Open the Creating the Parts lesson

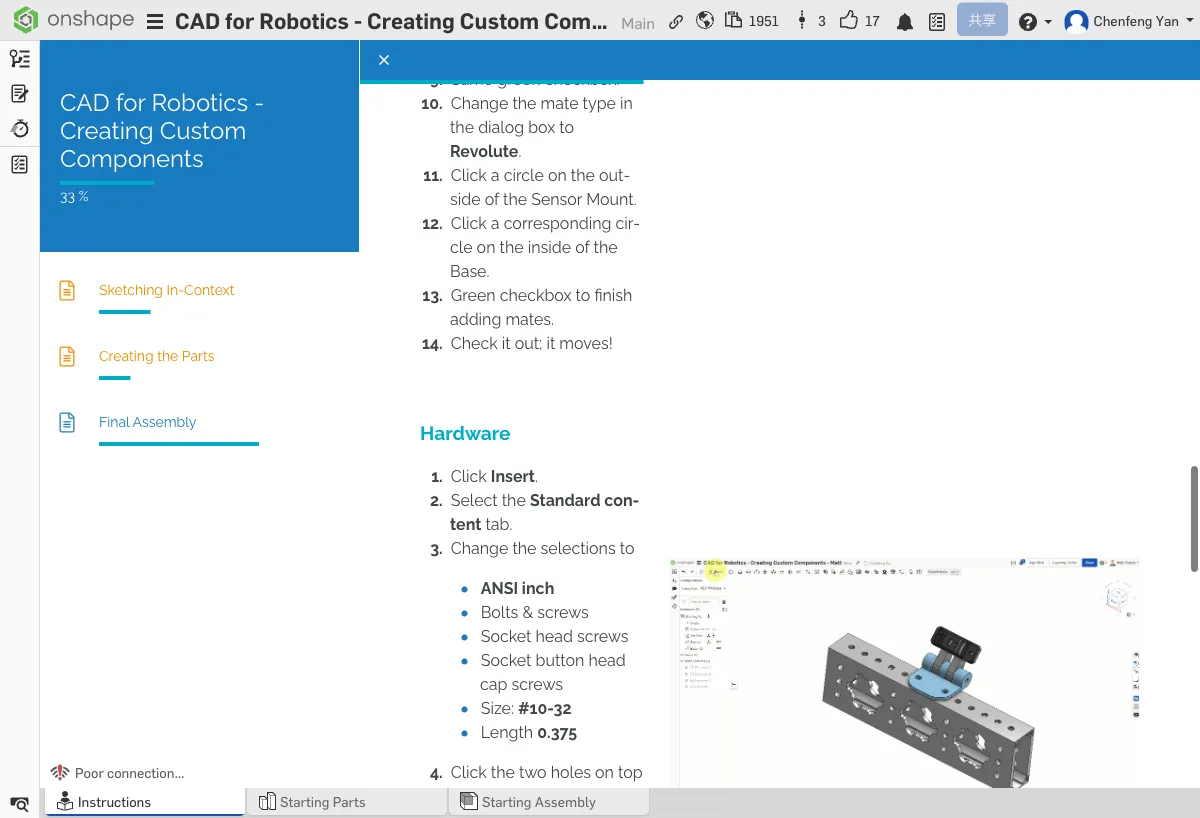[x=156, y=356]
